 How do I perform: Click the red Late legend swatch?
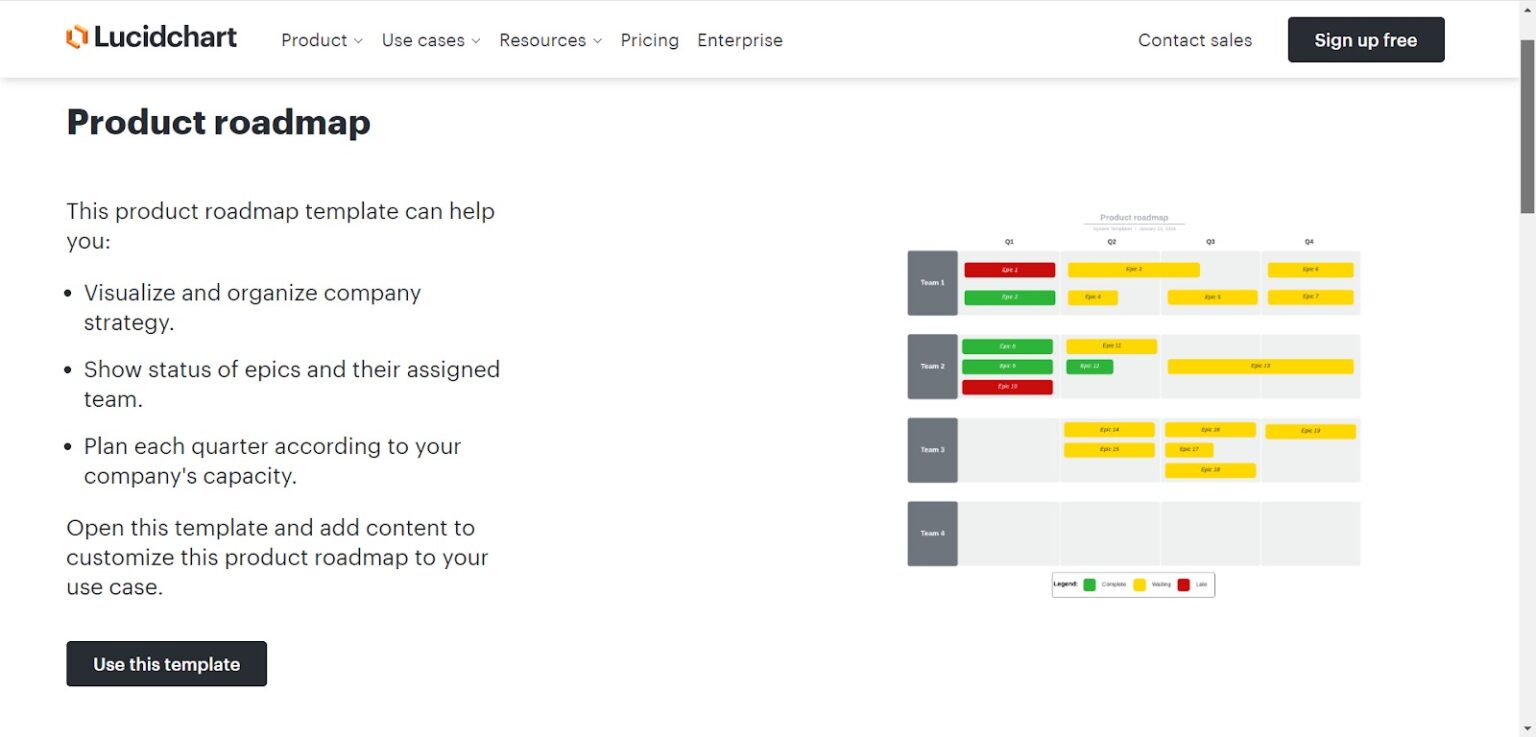1183,585
